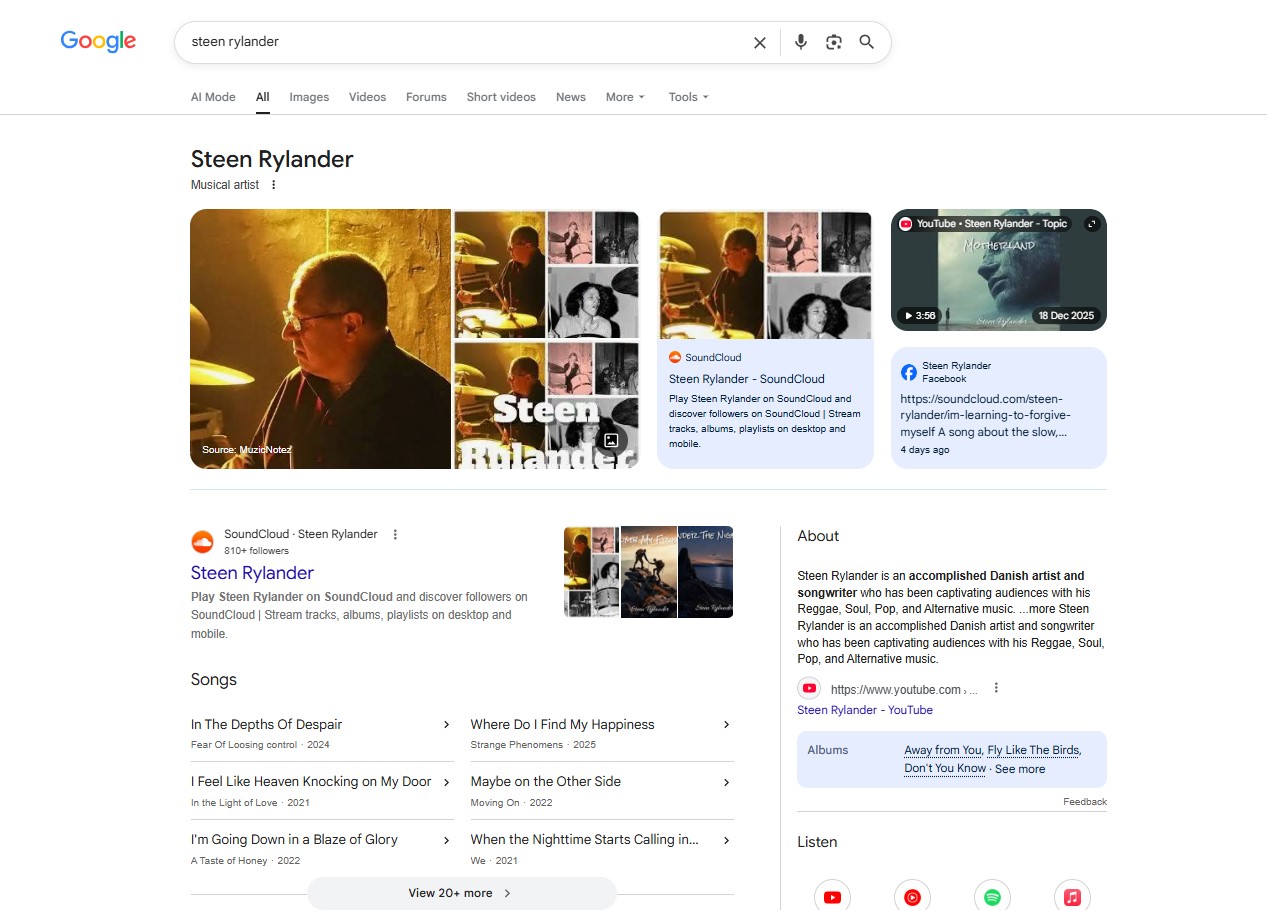The width and height of the screenshot is (1267, 910).
Task: Clear the search box with X icon
Action: tap(760, 42)
